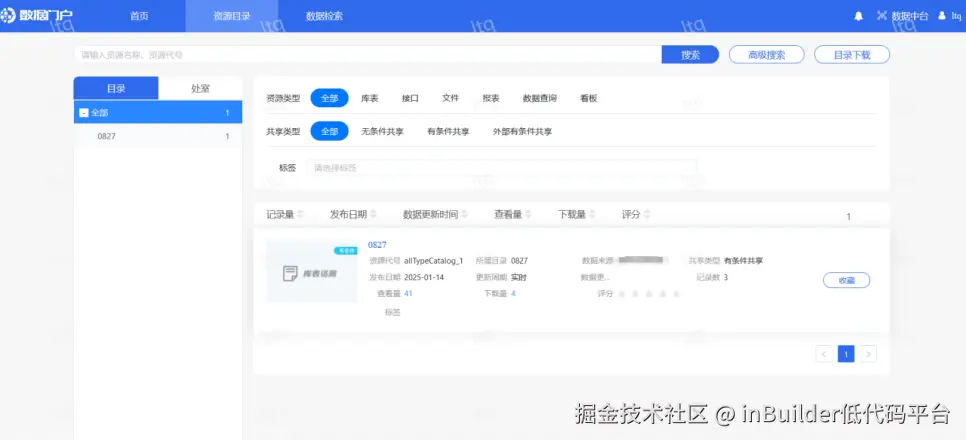
Task: Sort by 记录量 using its arrows
Action: point(300,214)
